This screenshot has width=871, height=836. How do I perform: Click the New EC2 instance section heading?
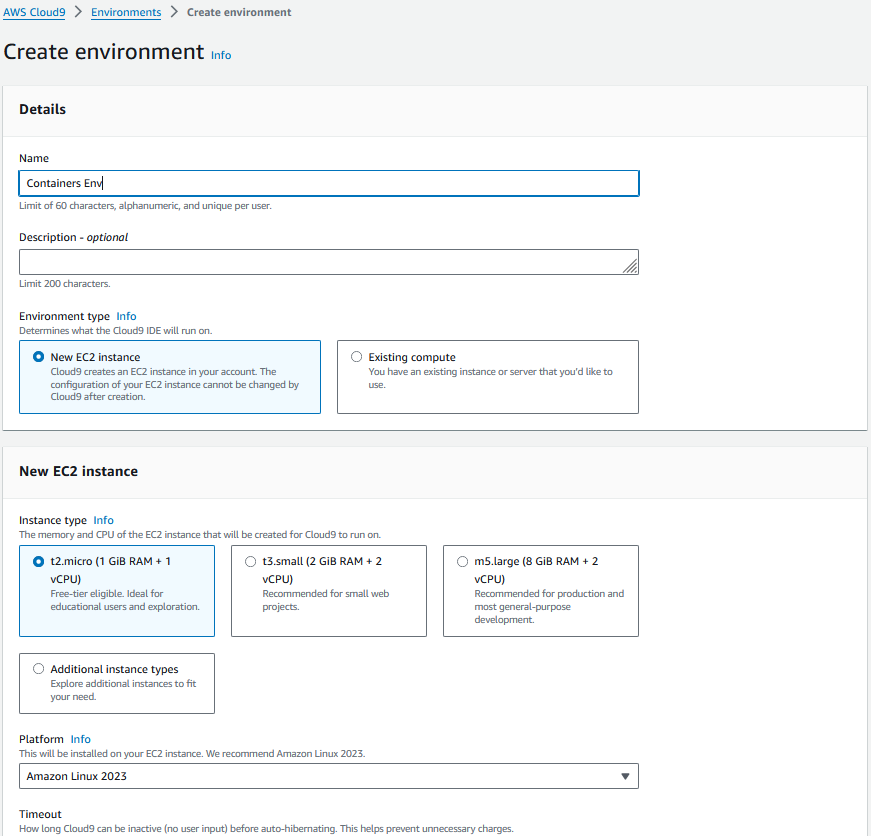coord(78,472)
